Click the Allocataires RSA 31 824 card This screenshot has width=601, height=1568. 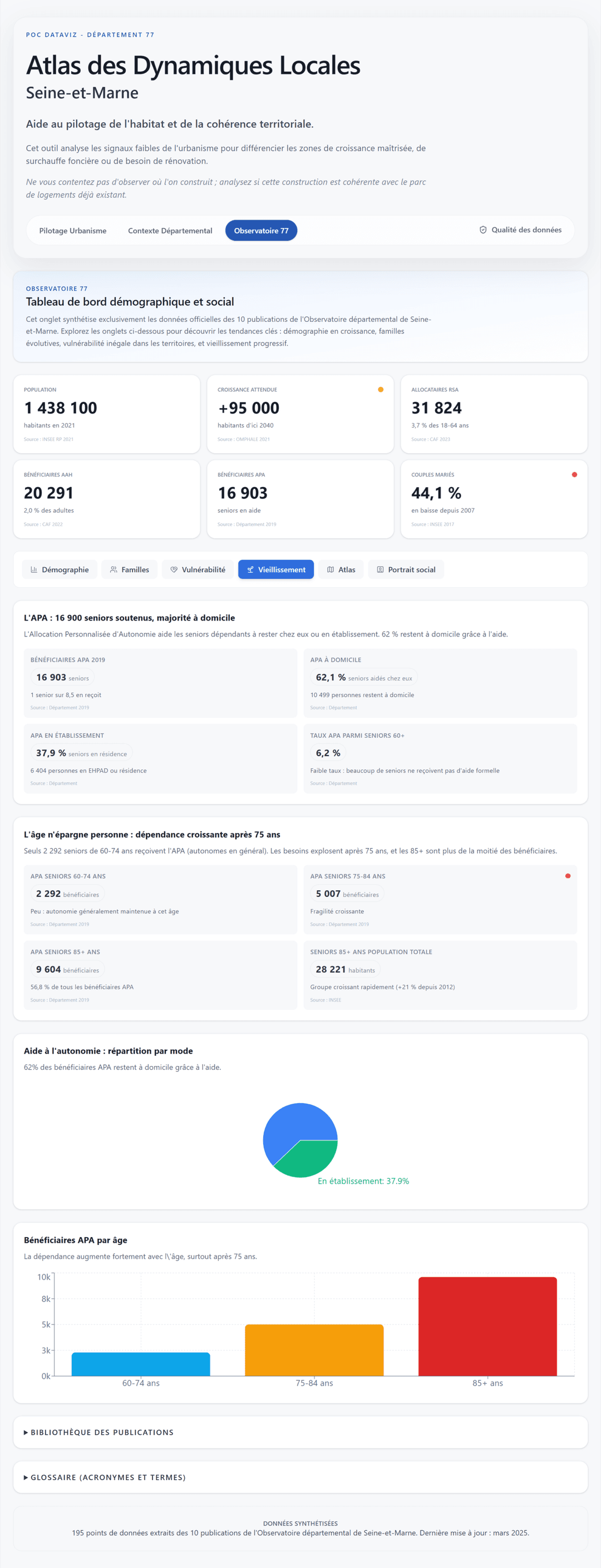[494, 414]
